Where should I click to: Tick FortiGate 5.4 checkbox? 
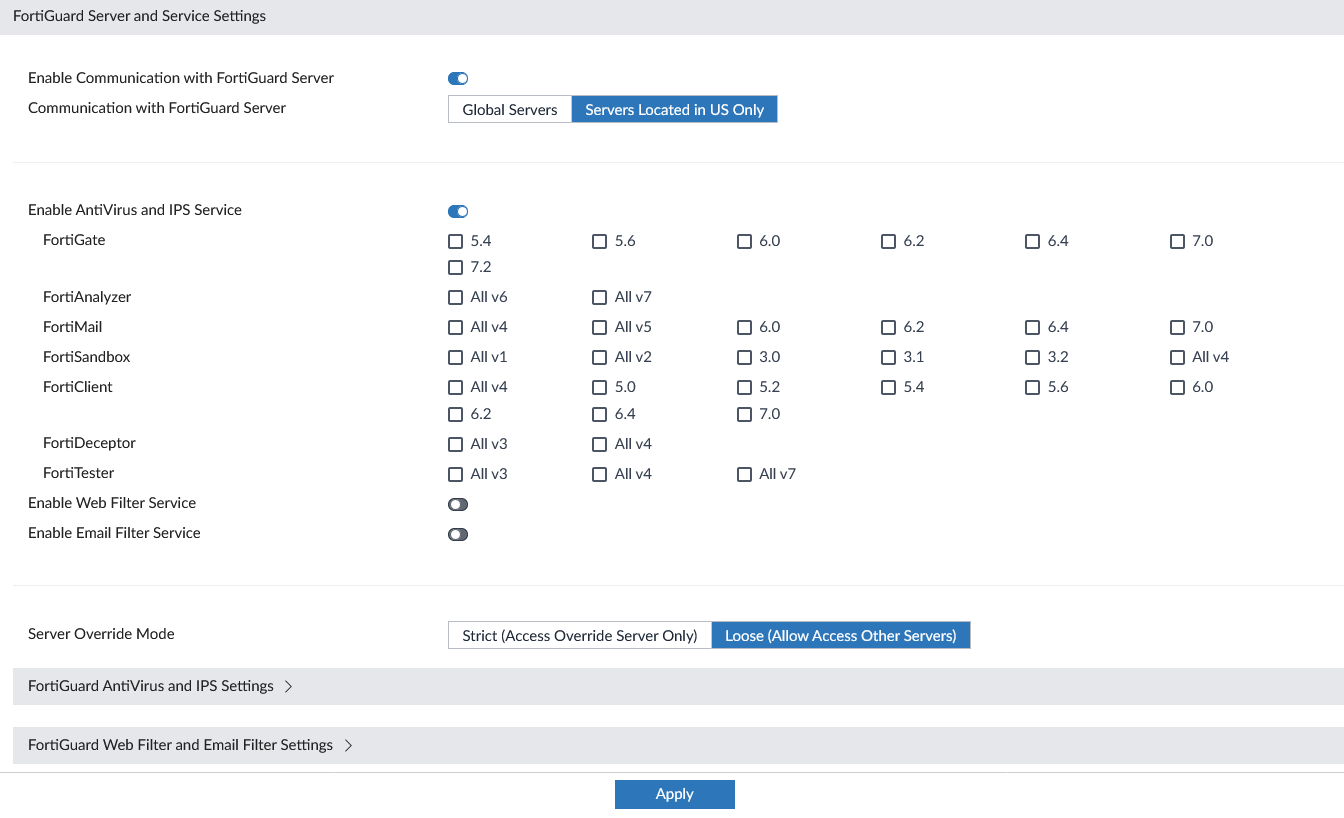tap(456, 242)
